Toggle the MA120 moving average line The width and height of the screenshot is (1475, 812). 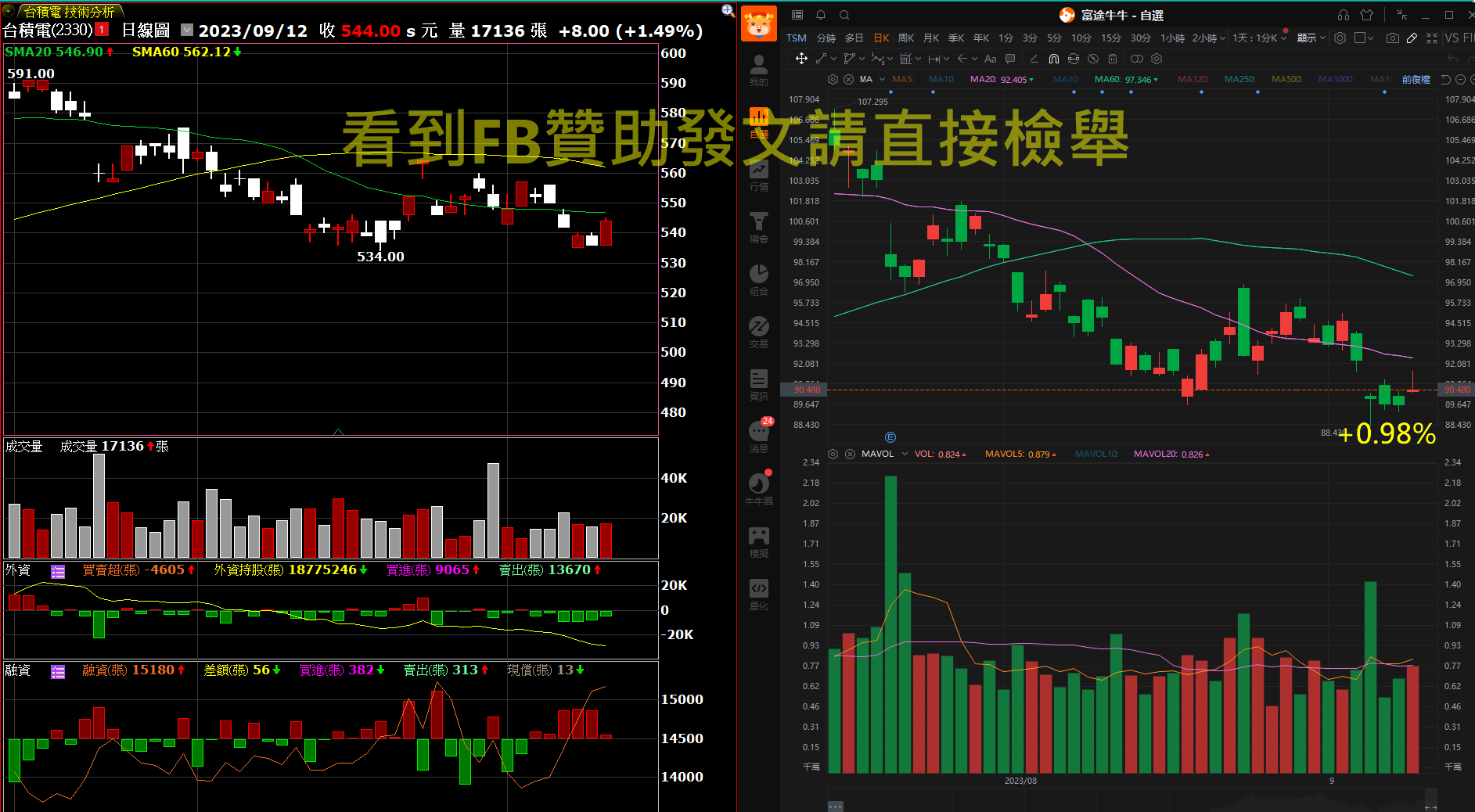pos(1193,79)
